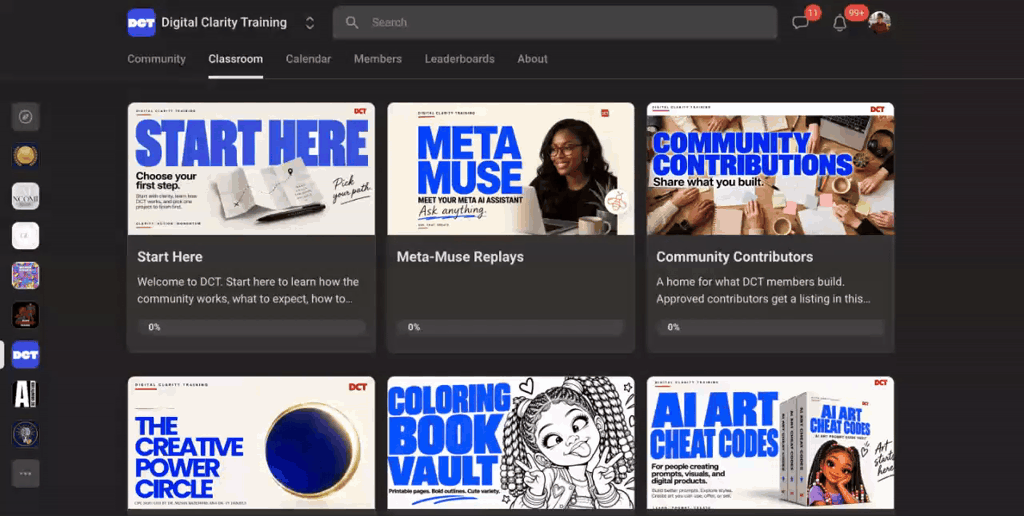Image resolution: width=1024 pixels, height=516 pixels.
Task: Open the plain white community icon in sidebar
Action: (x=25, y=236)
